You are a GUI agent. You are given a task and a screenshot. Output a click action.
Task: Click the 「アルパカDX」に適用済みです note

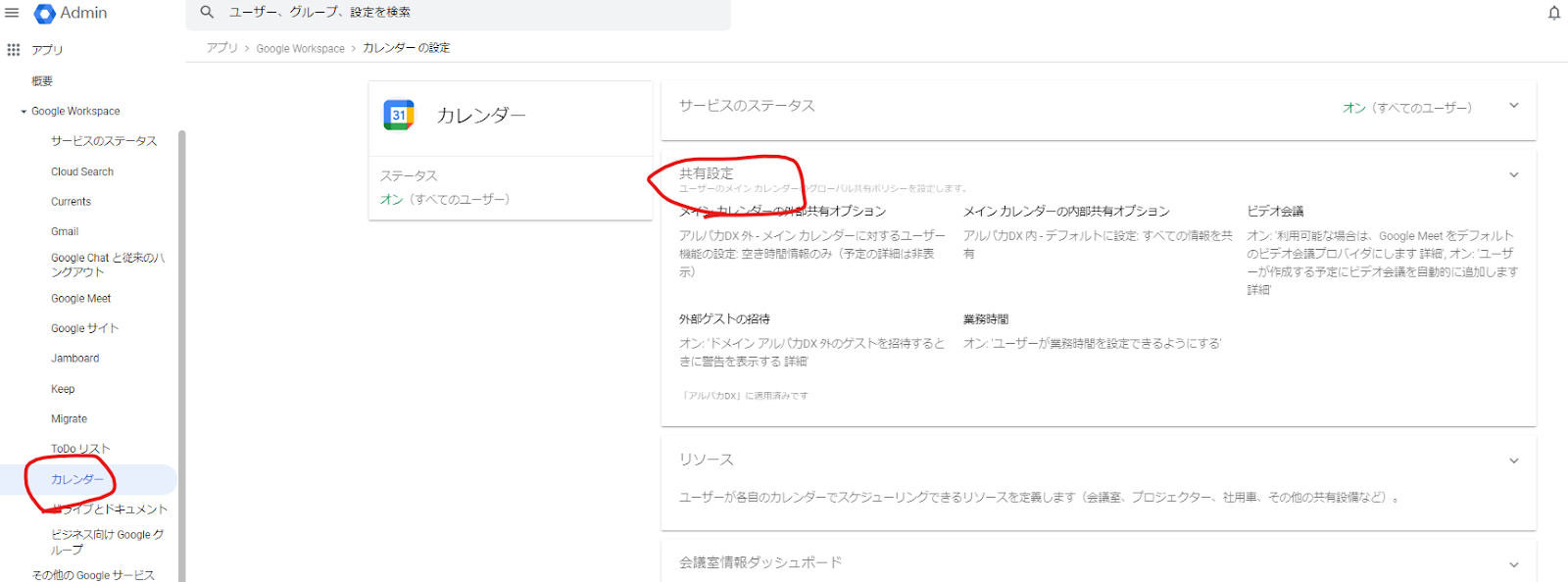(x=744, y=396)
